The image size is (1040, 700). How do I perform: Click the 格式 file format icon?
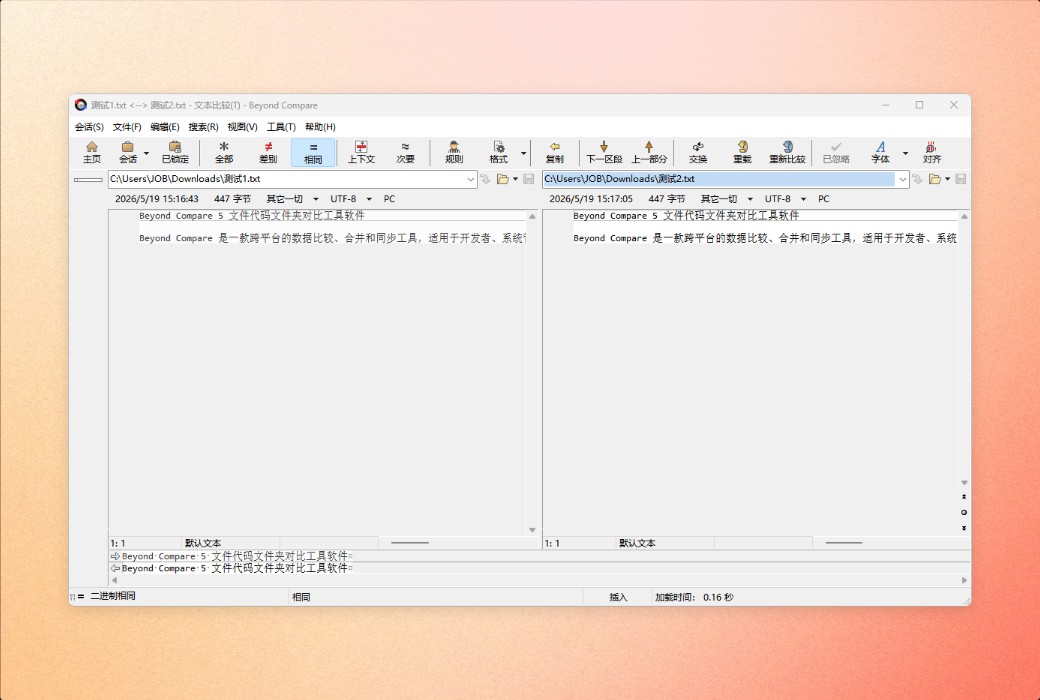coord(498,152)
